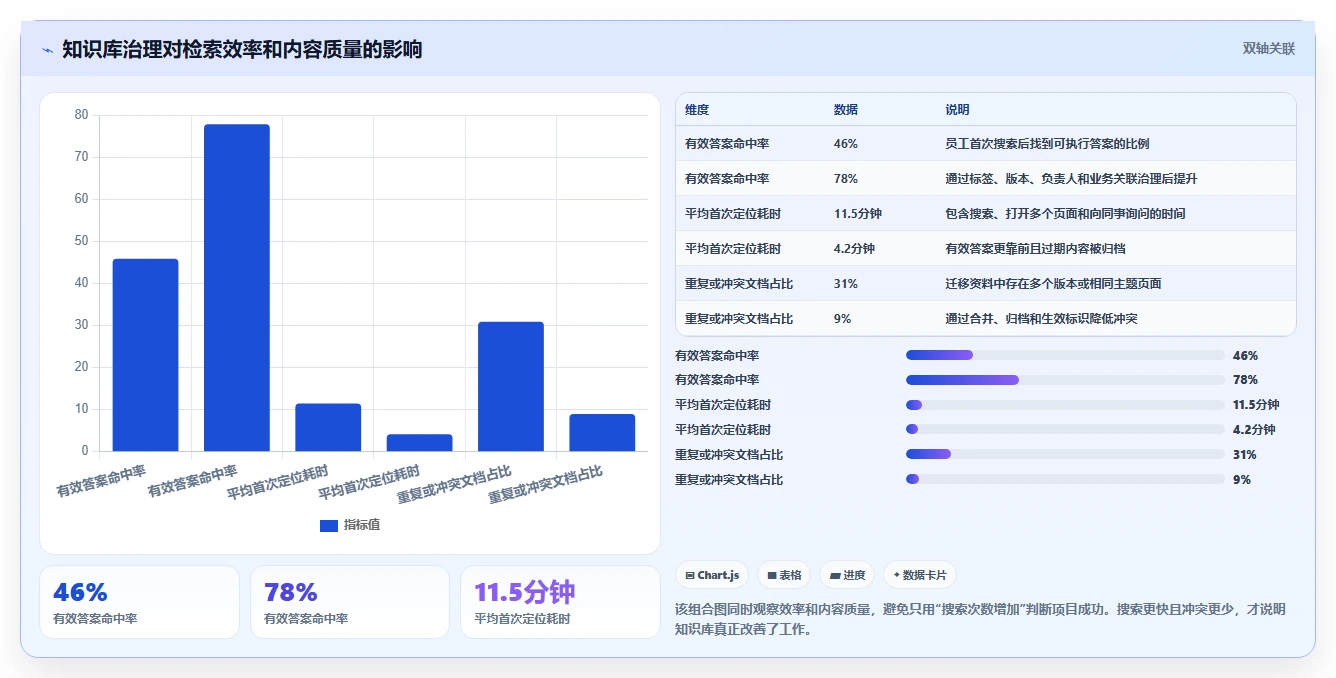Click the table cell 4.2分钟
Viewport: 1336px width, 678px height.
(x=854, y=249)
